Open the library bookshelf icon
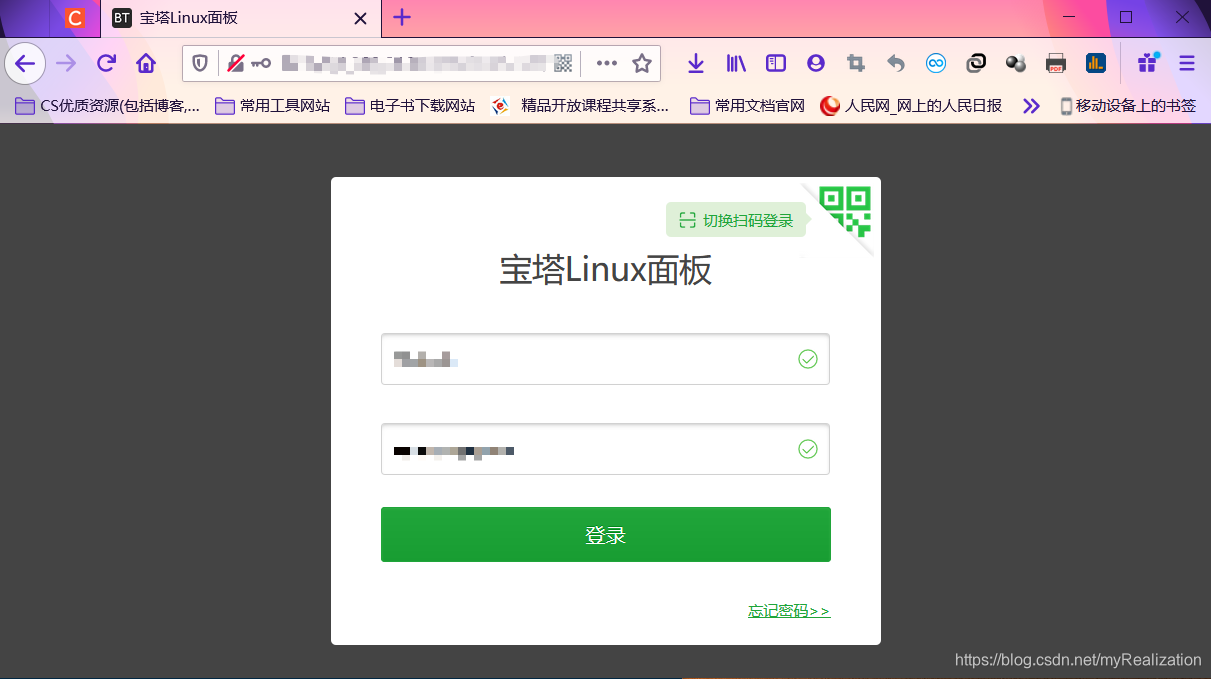Viewport: 1211px width, 679px height. pos(736,64)
